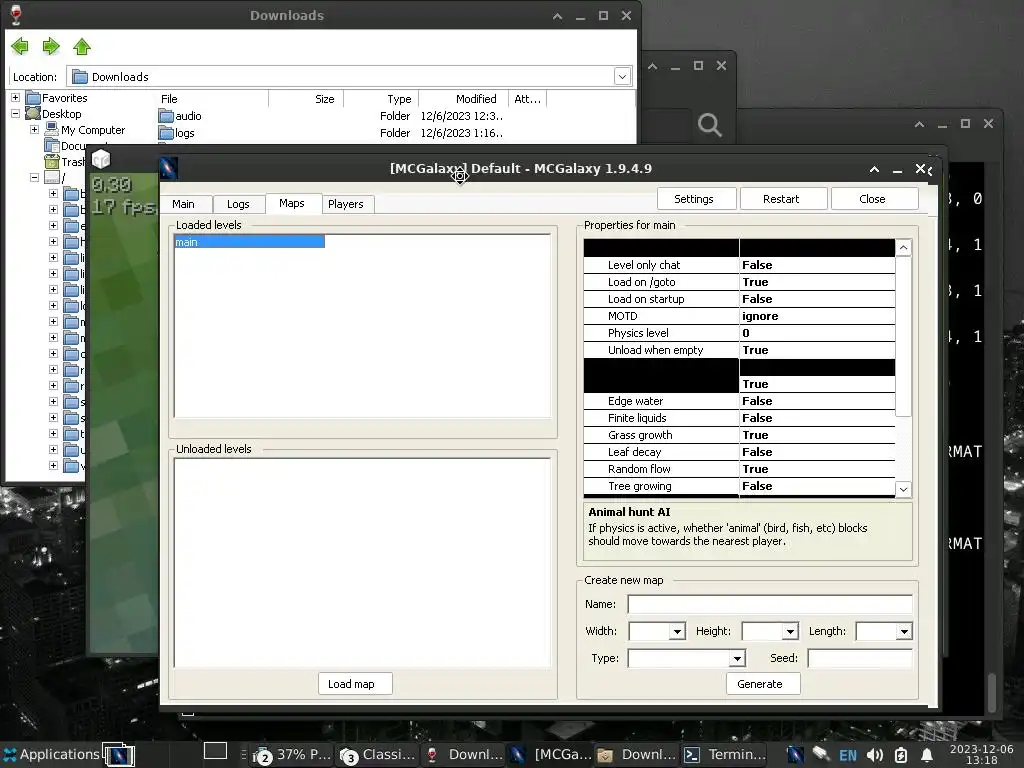1024x768 pixels.
Task: Click properties grid scroll-down arrow
Action: pos(903,489)
